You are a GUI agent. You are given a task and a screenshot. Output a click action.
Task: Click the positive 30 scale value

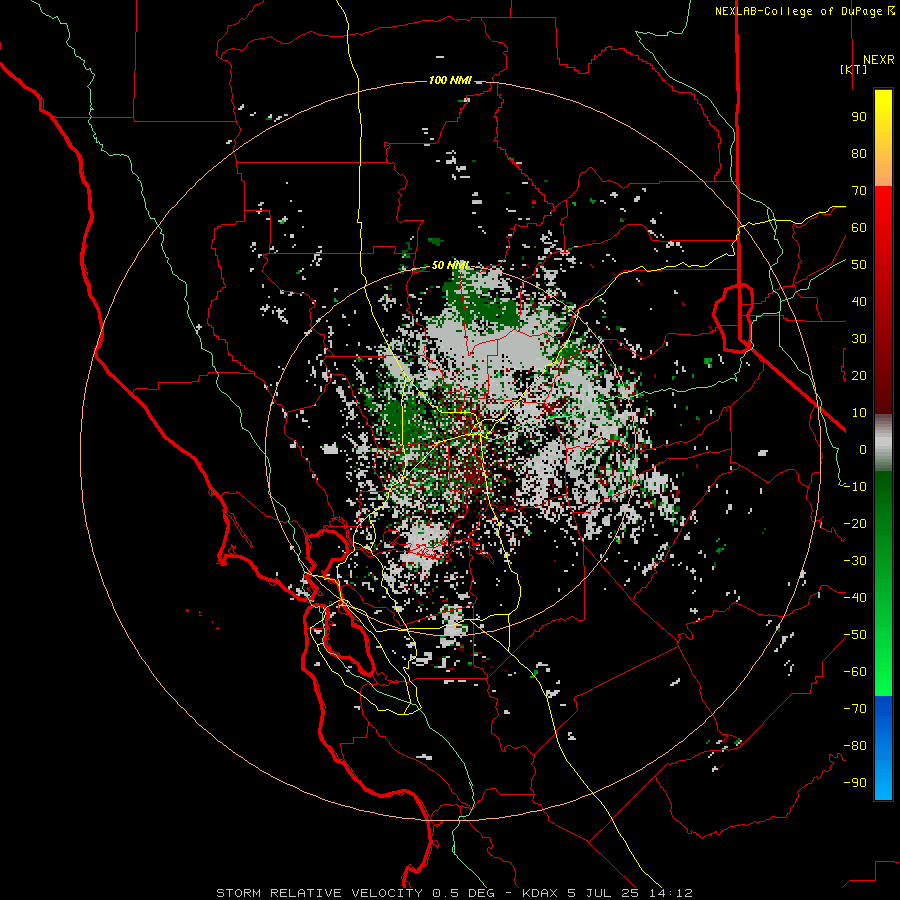(x=859, y=339)
